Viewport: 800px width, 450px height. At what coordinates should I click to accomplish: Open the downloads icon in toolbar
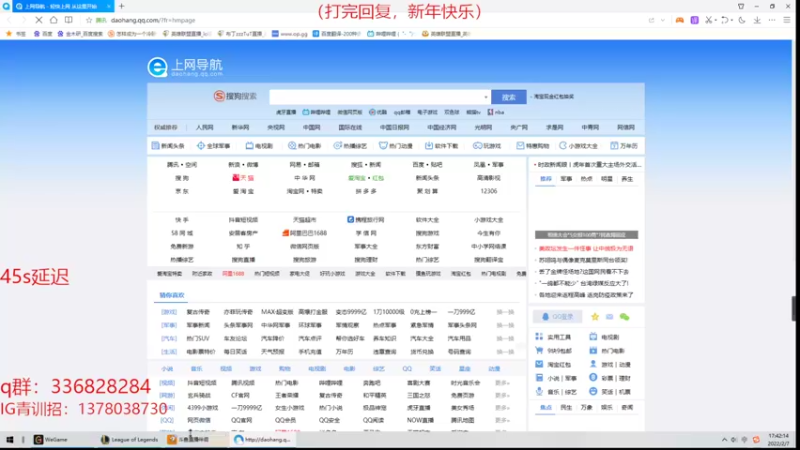[757, 20]
